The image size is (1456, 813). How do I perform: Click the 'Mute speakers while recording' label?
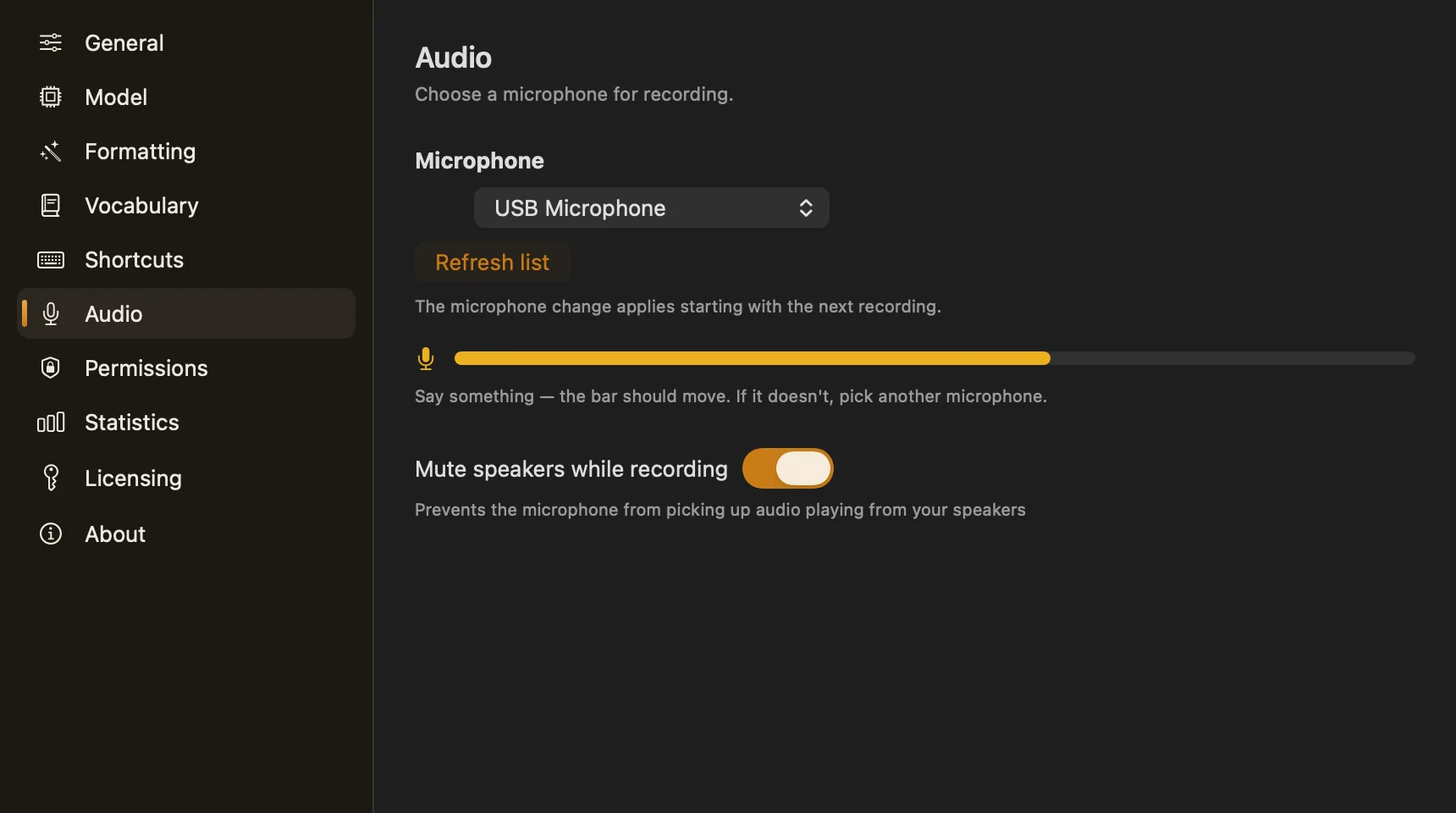[571, 469]
